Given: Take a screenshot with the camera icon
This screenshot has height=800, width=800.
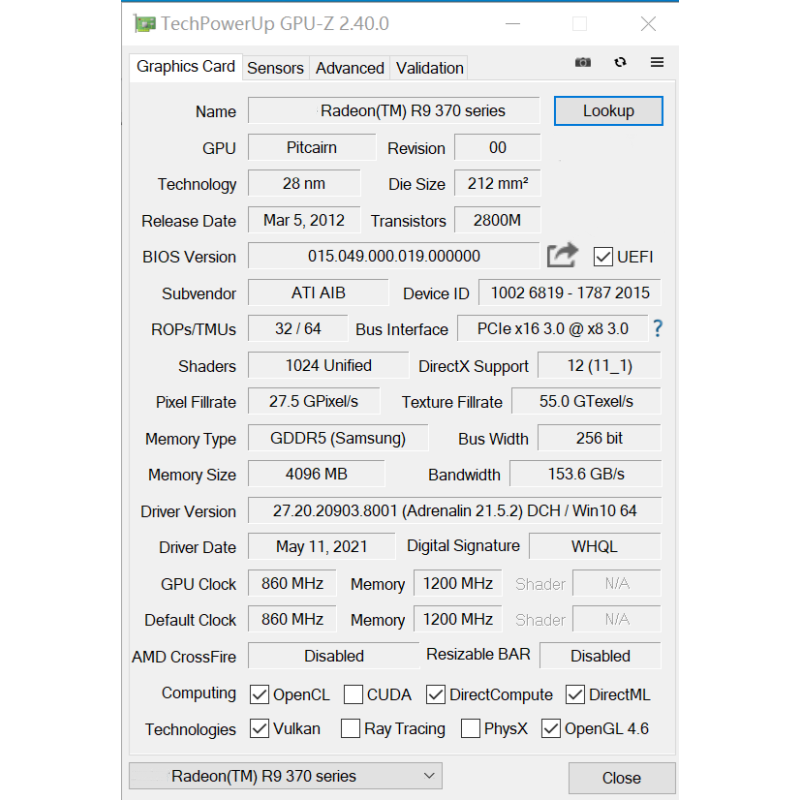Looking at the screenshot, I should point(583,62).
